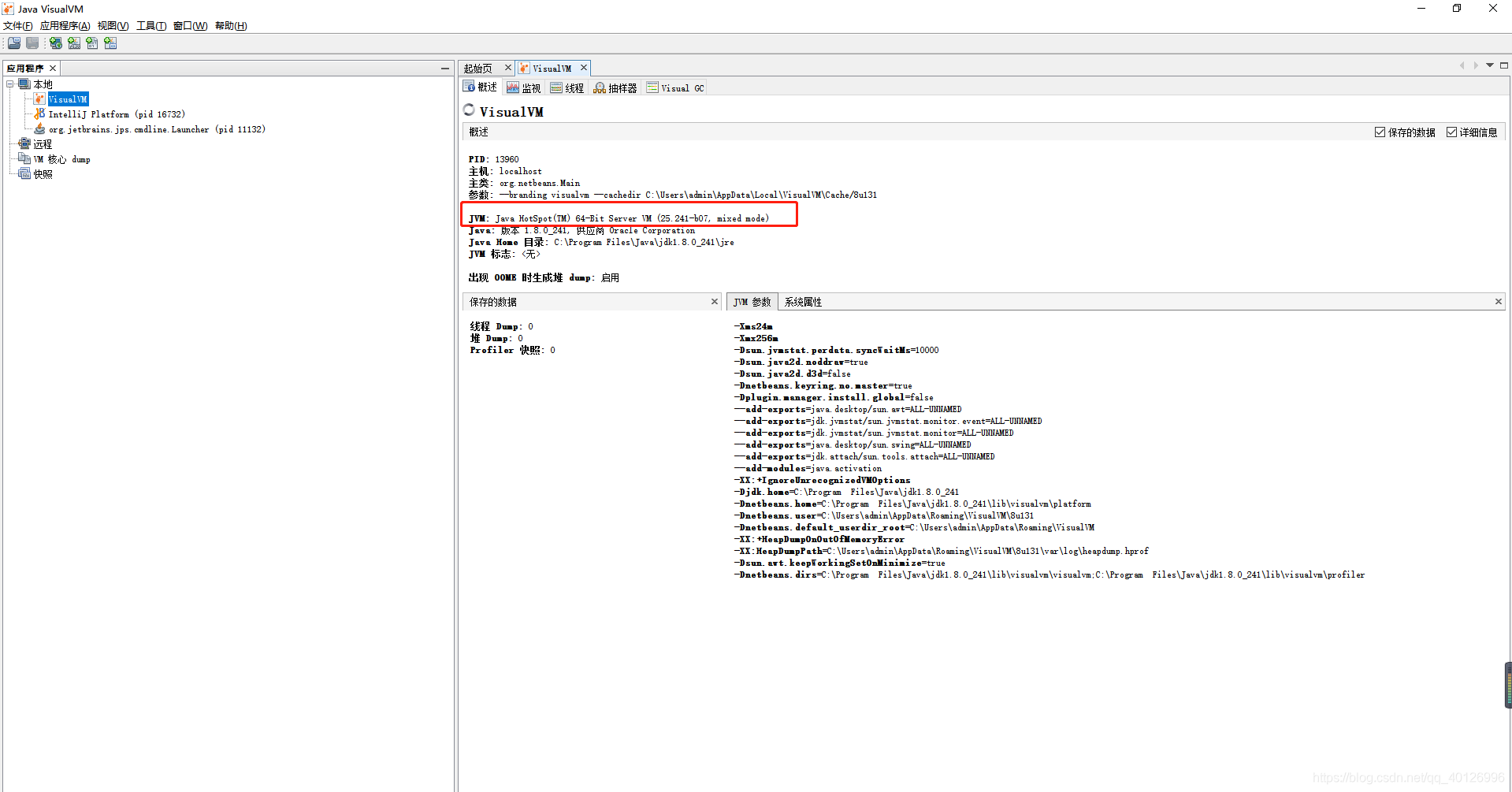Click the VisualVM icon in document tab
Viewport: 1512px width, 792px height.
pyautogui.click(x=524, y=69)
